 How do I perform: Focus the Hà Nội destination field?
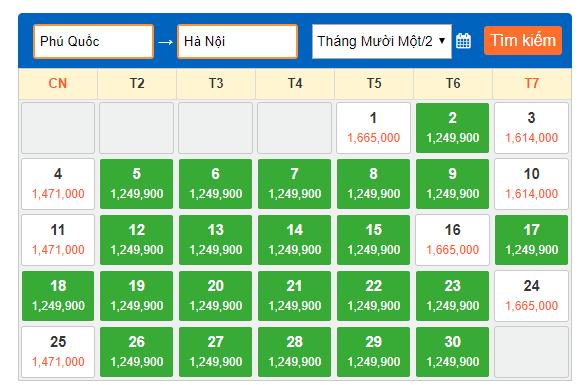pos(237,41)
